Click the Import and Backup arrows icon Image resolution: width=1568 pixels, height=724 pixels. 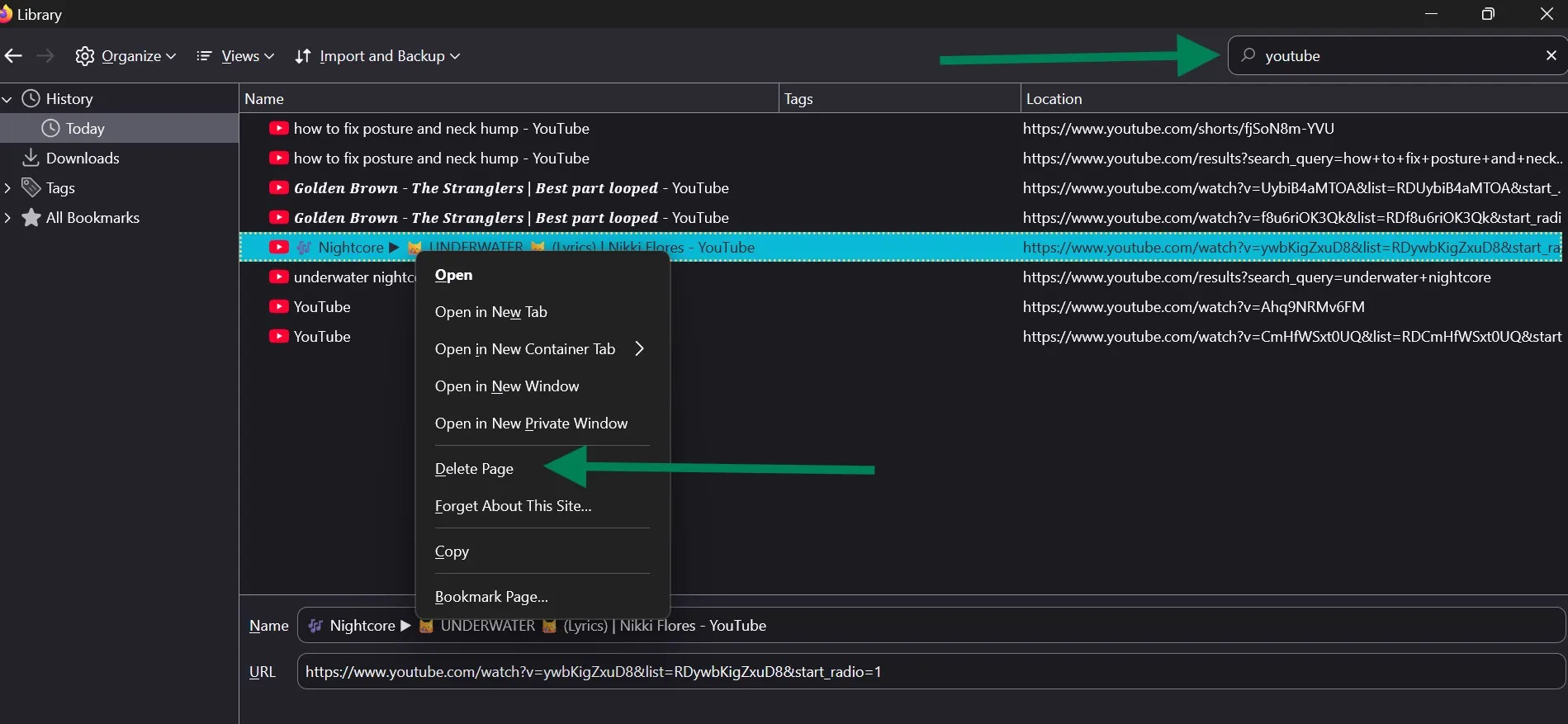click(x=303, y=55)
